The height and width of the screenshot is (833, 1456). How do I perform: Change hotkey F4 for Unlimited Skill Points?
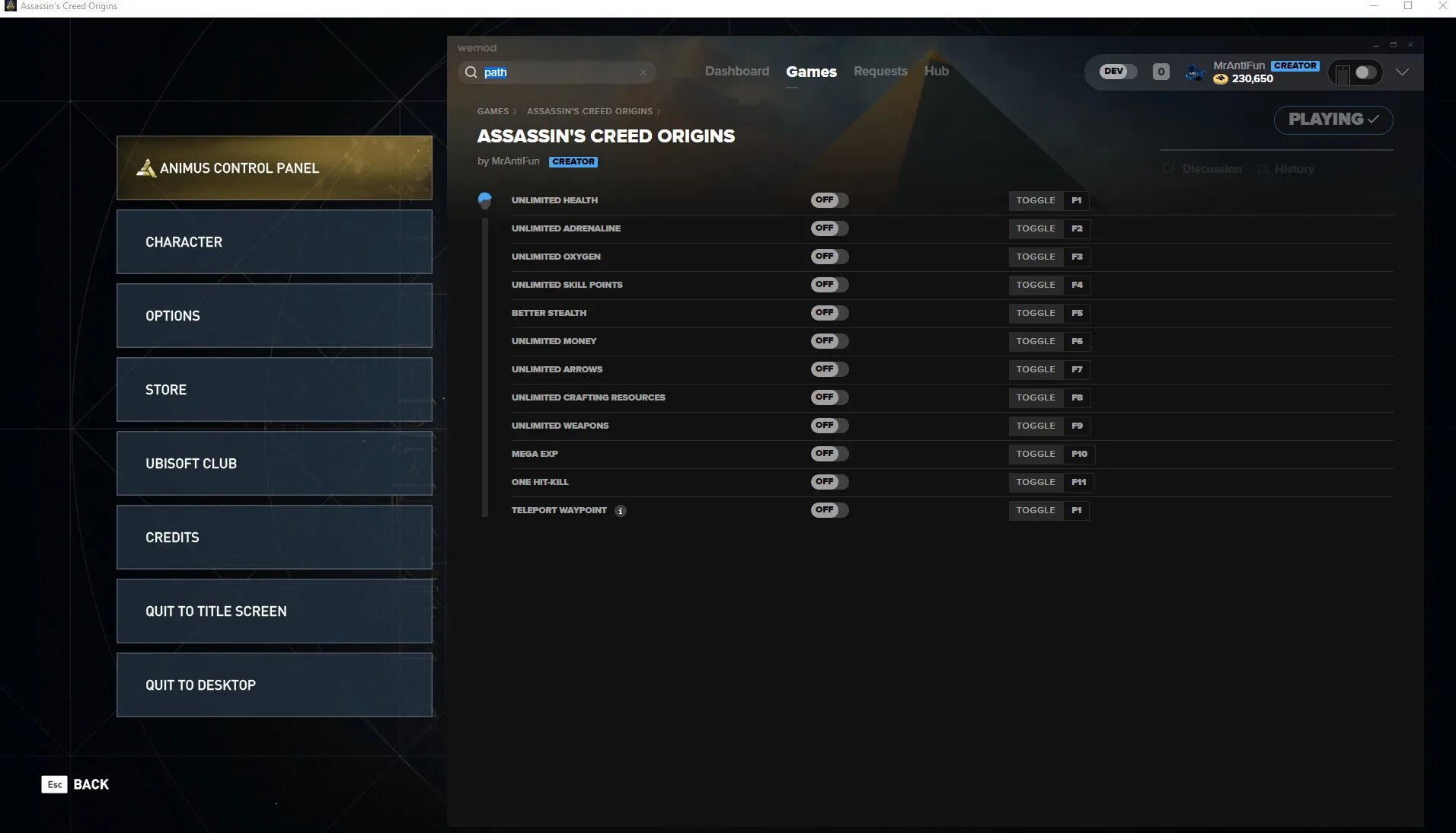(1077, 286)
